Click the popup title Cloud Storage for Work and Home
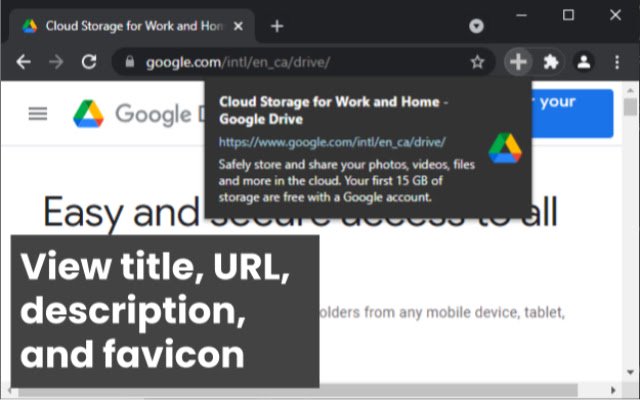The image size is (640, 400). click(x=333, y=110)
